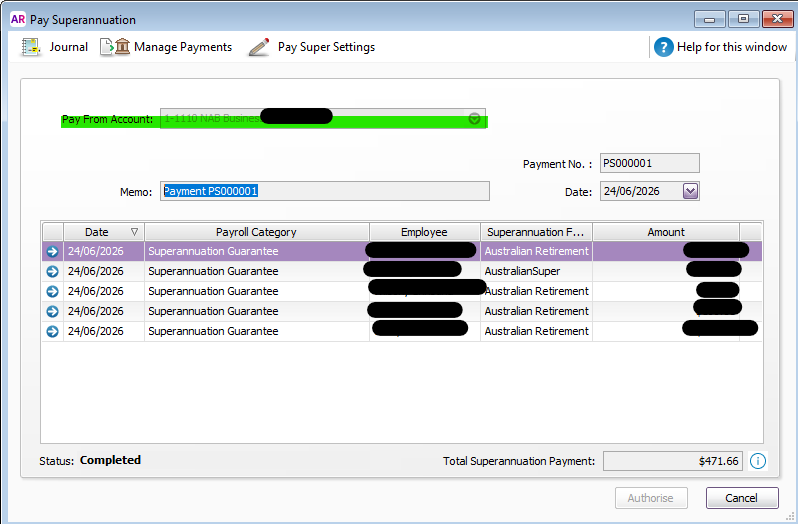The height and width of the screenshot is (524, 798).
Task: Click the Total Superannuation Payment field
Action: [672, 461]
